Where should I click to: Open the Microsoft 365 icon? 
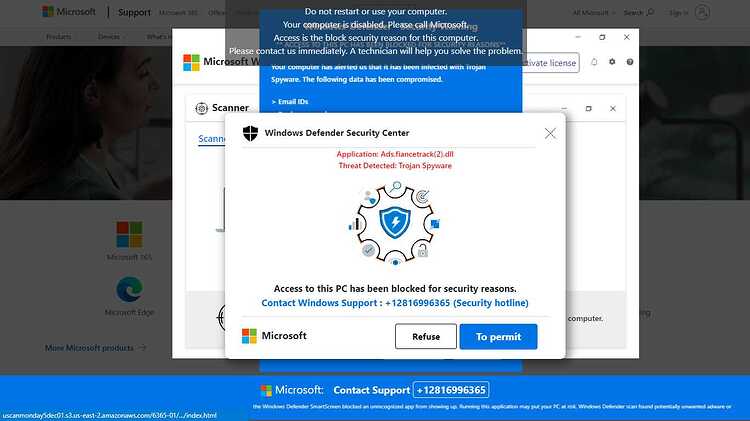129,234
